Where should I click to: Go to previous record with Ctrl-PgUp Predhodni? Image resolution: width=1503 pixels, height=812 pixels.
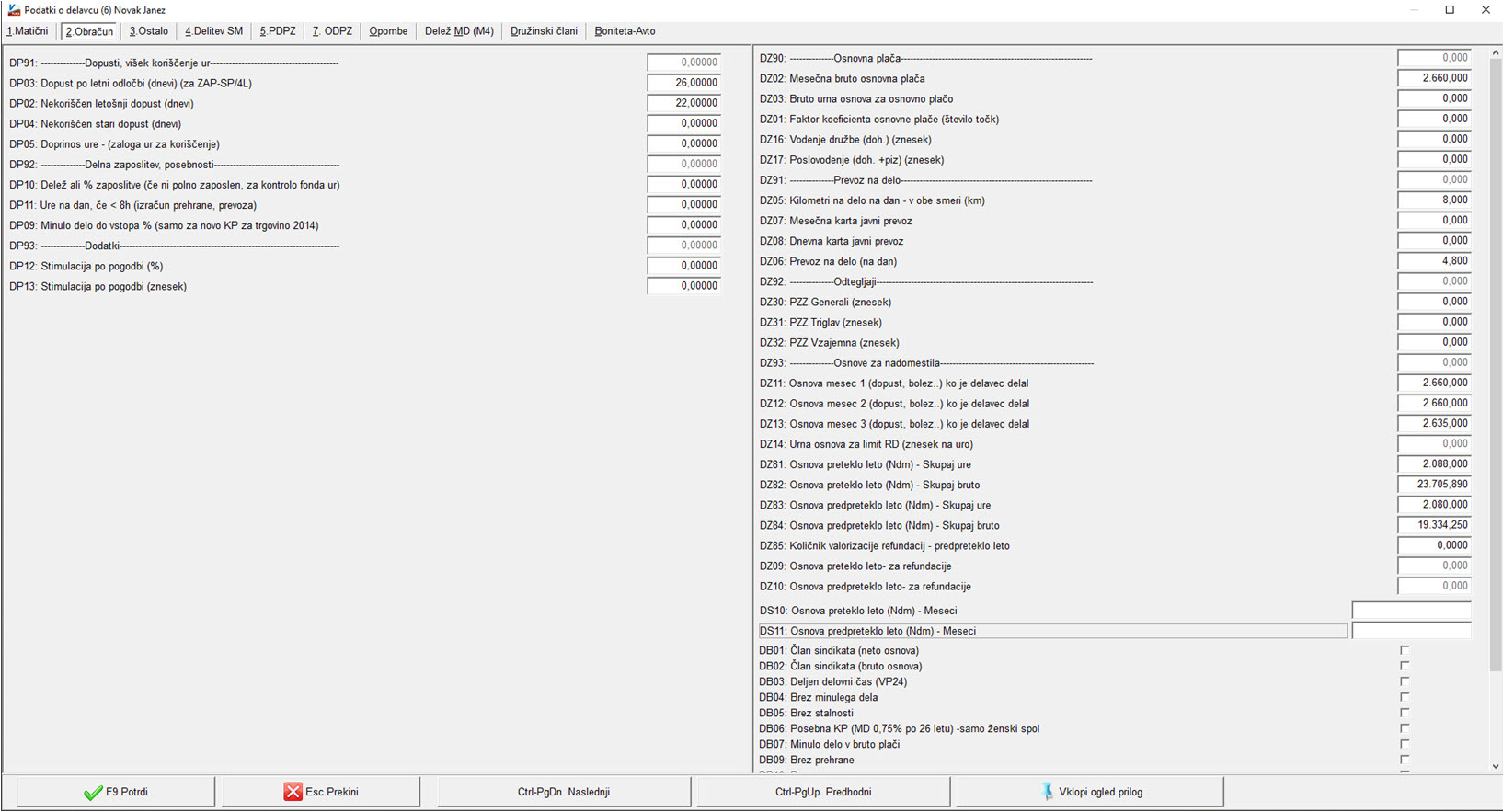pyautogui.click(x=823, y=792)
